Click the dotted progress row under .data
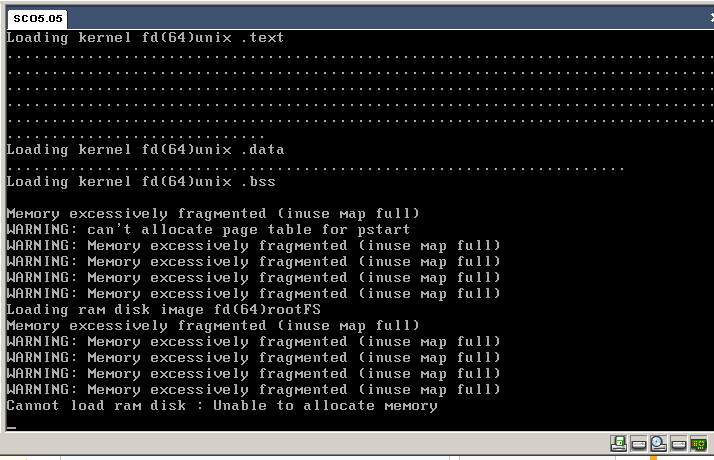 coord(315,166)
